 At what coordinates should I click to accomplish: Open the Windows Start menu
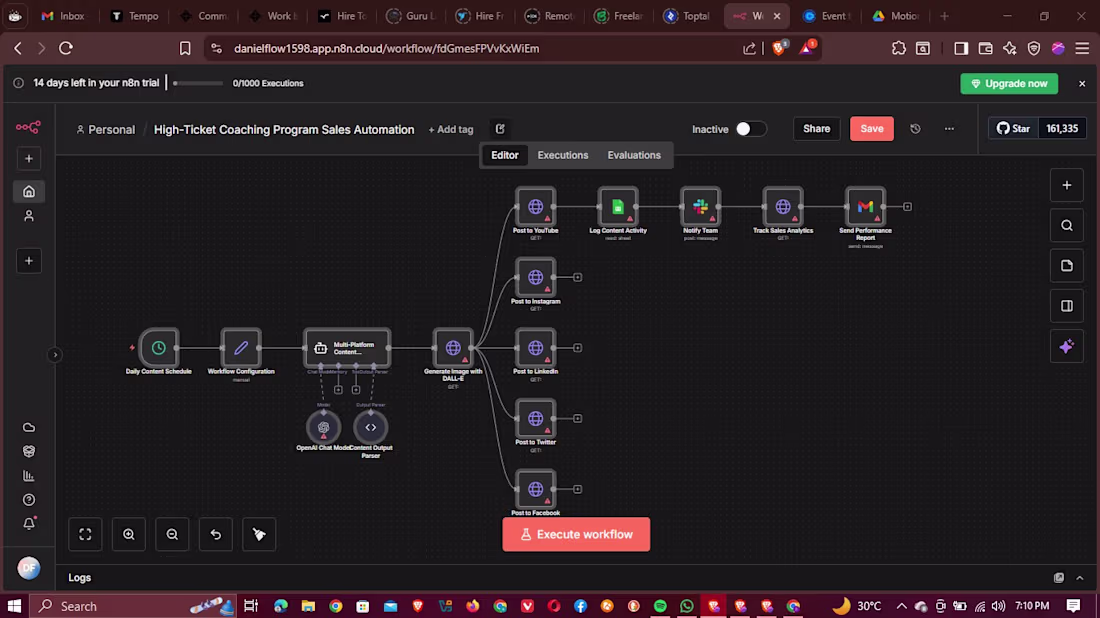[14, 606]
